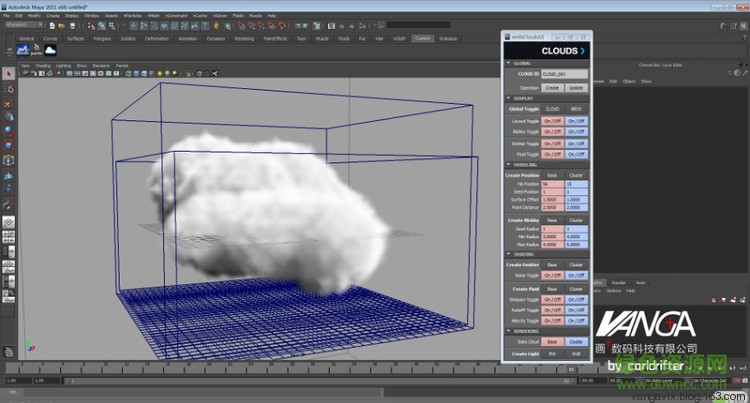Click the CLOUDS header arrow icon
The width and height of the screenshot is (750, 403).
point(582,49)
